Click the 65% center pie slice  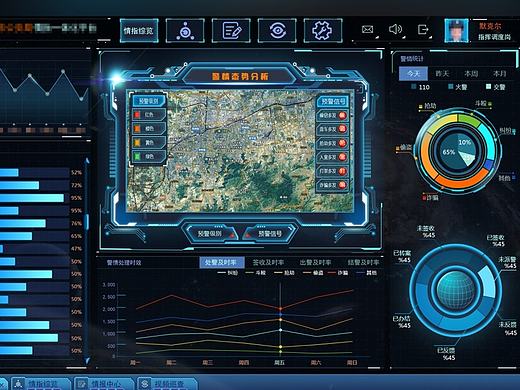point(449,152)
